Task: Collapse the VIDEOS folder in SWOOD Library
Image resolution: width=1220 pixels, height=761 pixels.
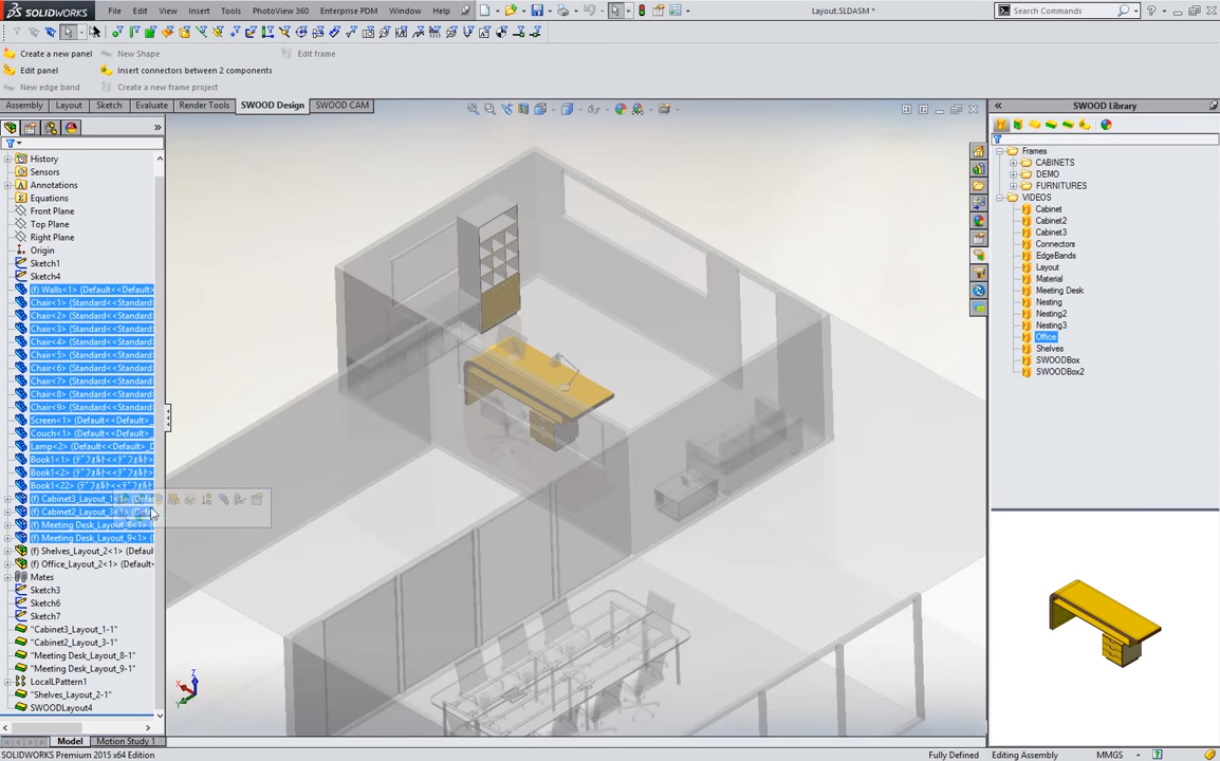Action: (x=999, y=198)
